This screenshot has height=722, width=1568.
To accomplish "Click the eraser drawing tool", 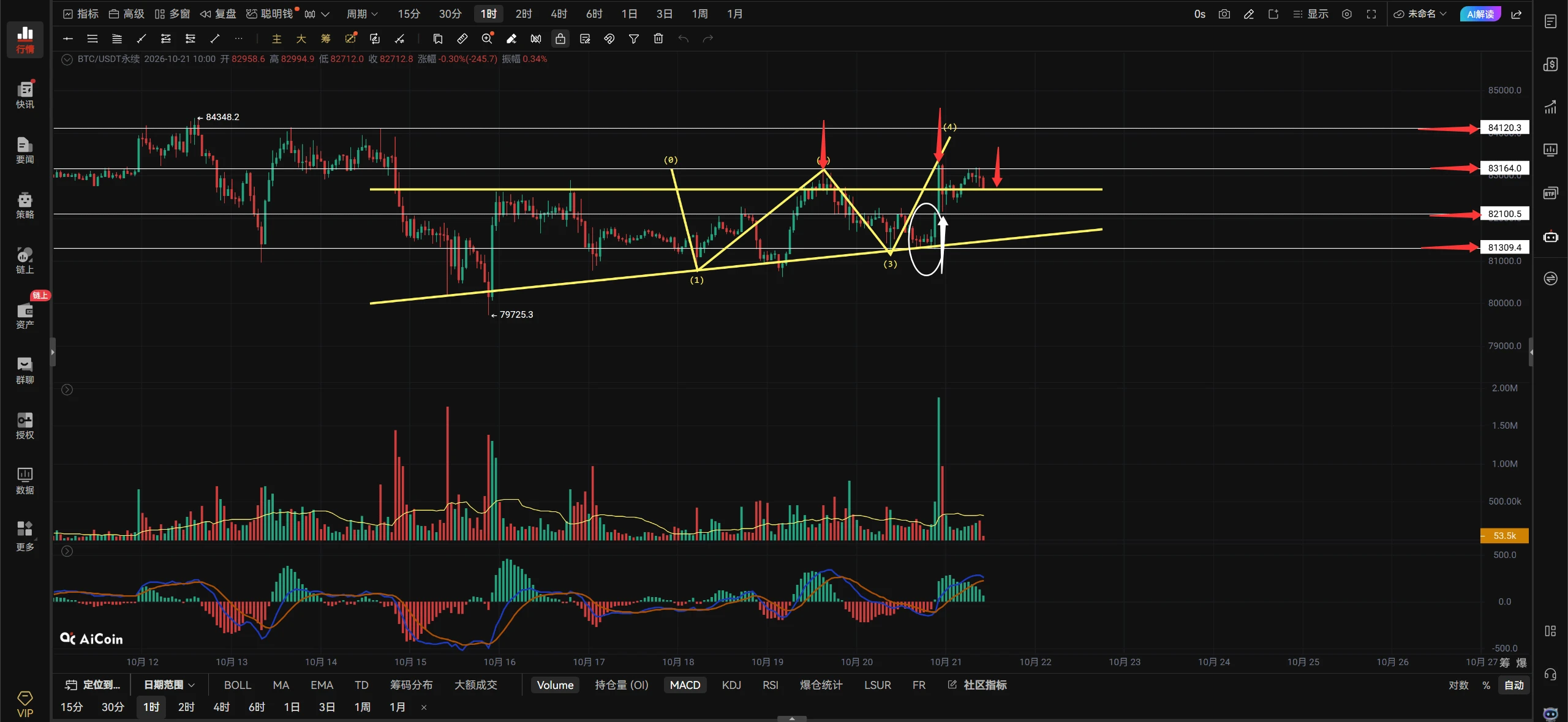I will click(x=511, y=39).
